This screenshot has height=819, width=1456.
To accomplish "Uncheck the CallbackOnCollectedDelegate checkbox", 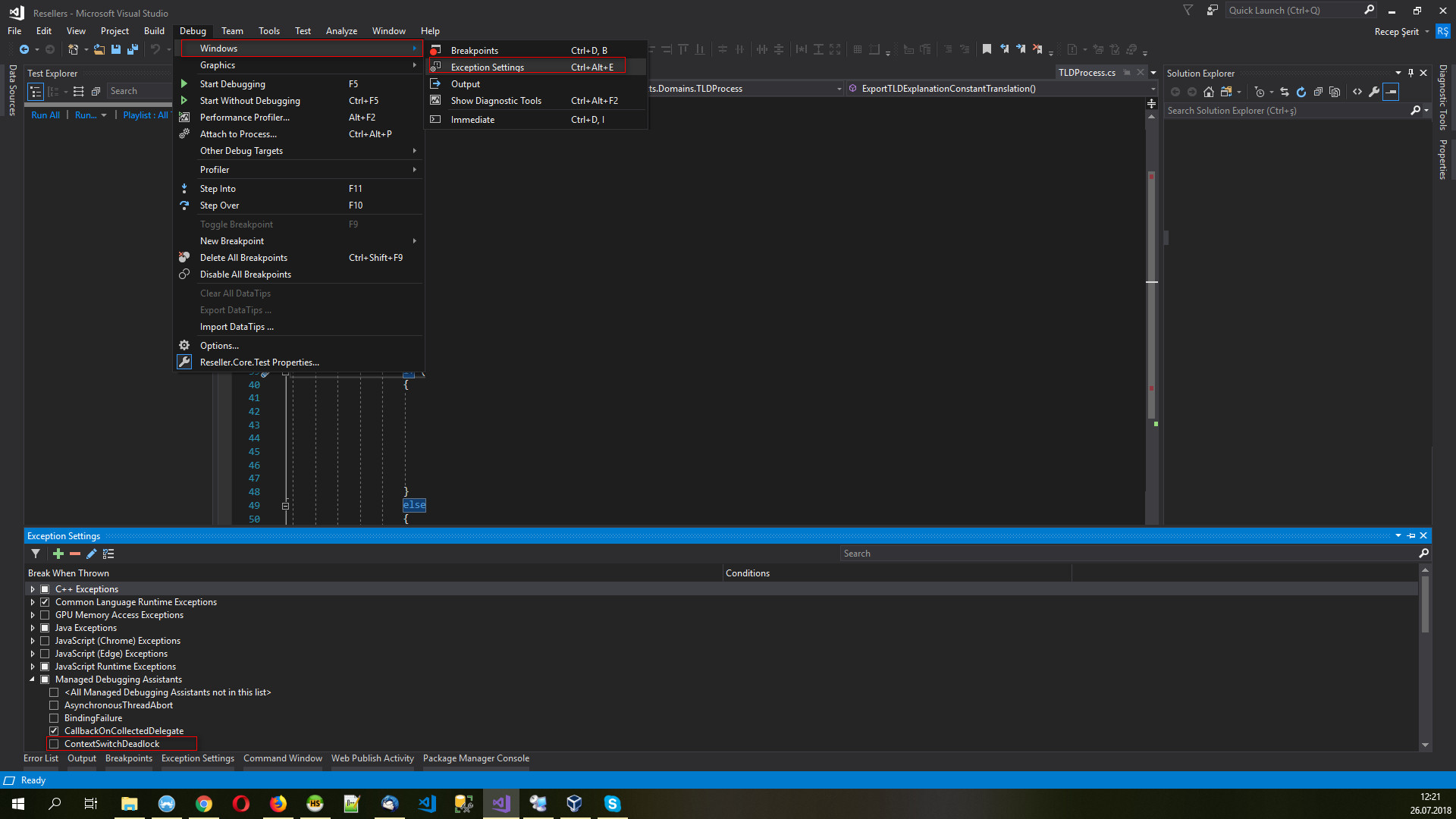I will coord(54,731).
